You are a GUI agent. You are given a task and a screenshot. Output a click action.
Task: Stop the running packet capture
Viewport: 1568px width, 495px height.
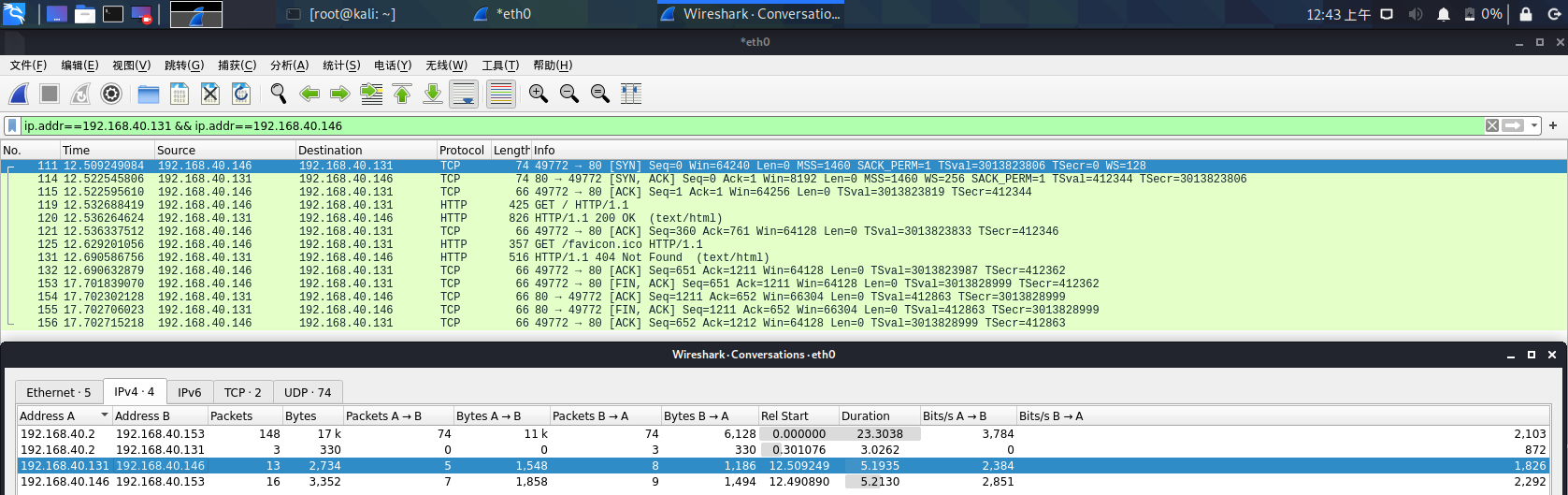pyautogui.click(x=50, y=94)
